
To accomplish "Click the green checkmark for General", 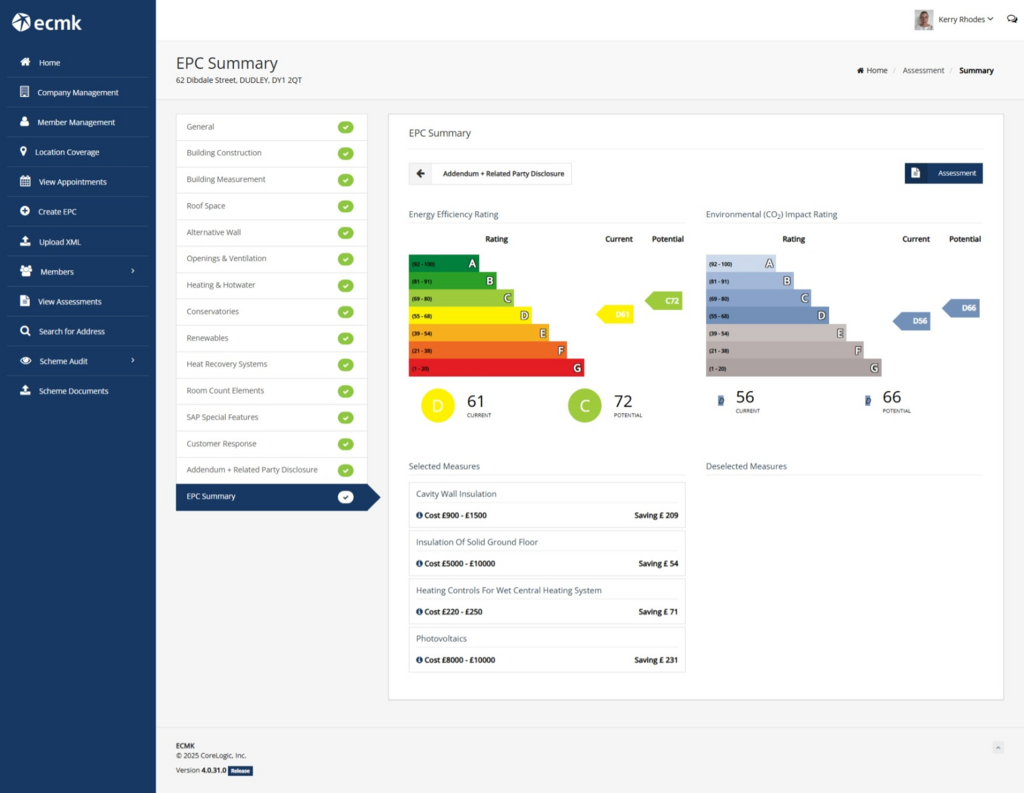I will [345, 127].
